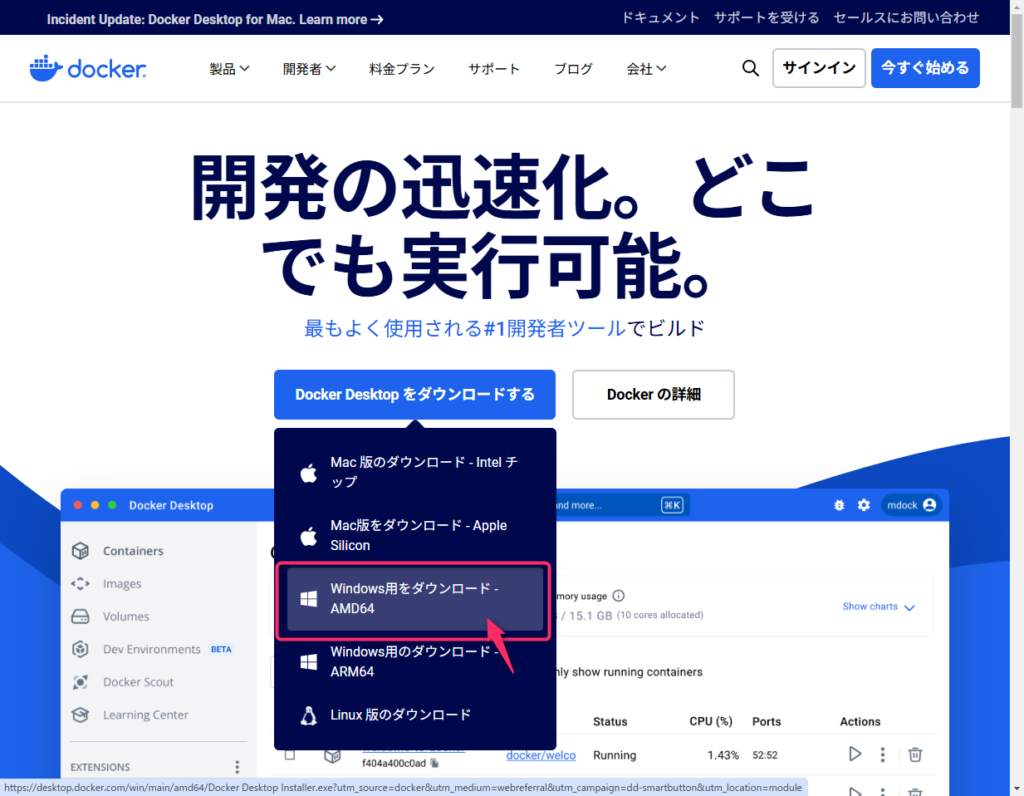The width and height of the screenshot is (1024, 796).
Task: Expand the 製品 navigation dropdown
Action: point(229,69)
